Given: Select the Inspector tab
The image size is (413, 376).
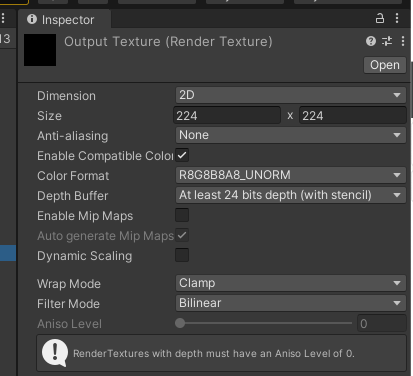Looking at the screenshot, I should 65,19.
